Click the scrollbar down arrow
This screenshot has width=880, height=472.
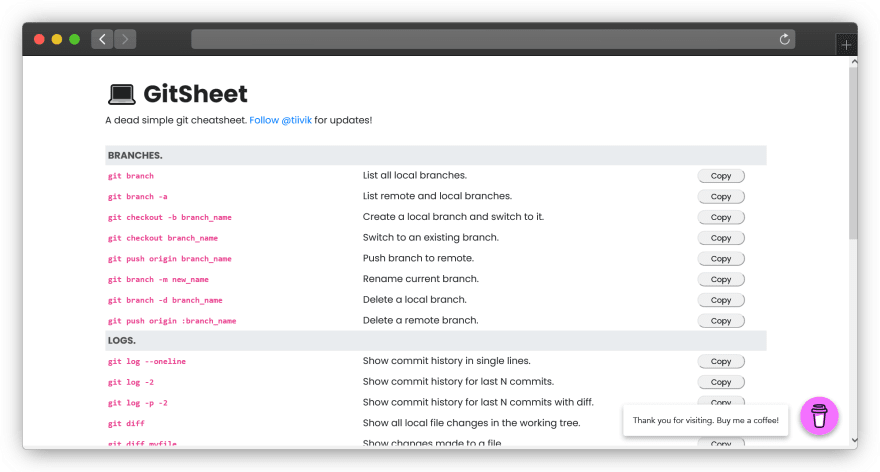pyautogui.click(x=854, y=441)
